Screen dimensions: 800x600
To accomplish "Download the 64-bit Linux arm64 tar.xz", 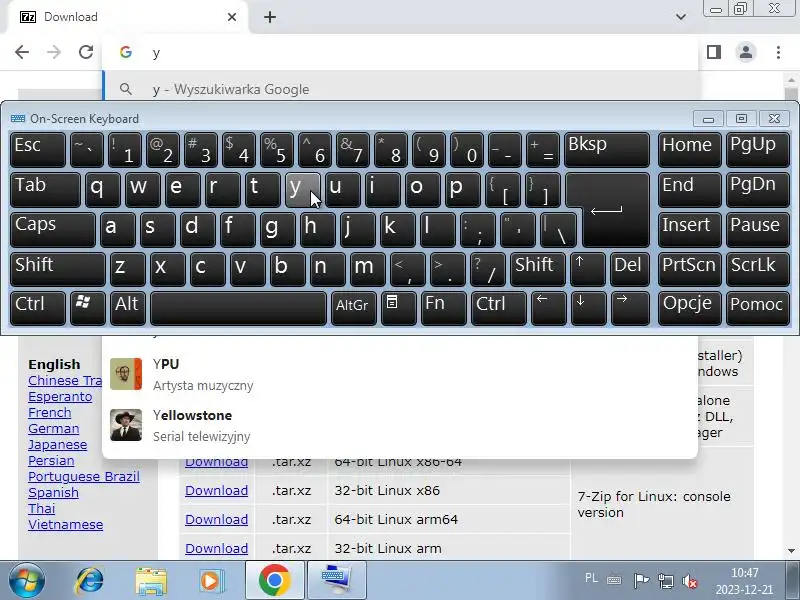I will point(216,519).
